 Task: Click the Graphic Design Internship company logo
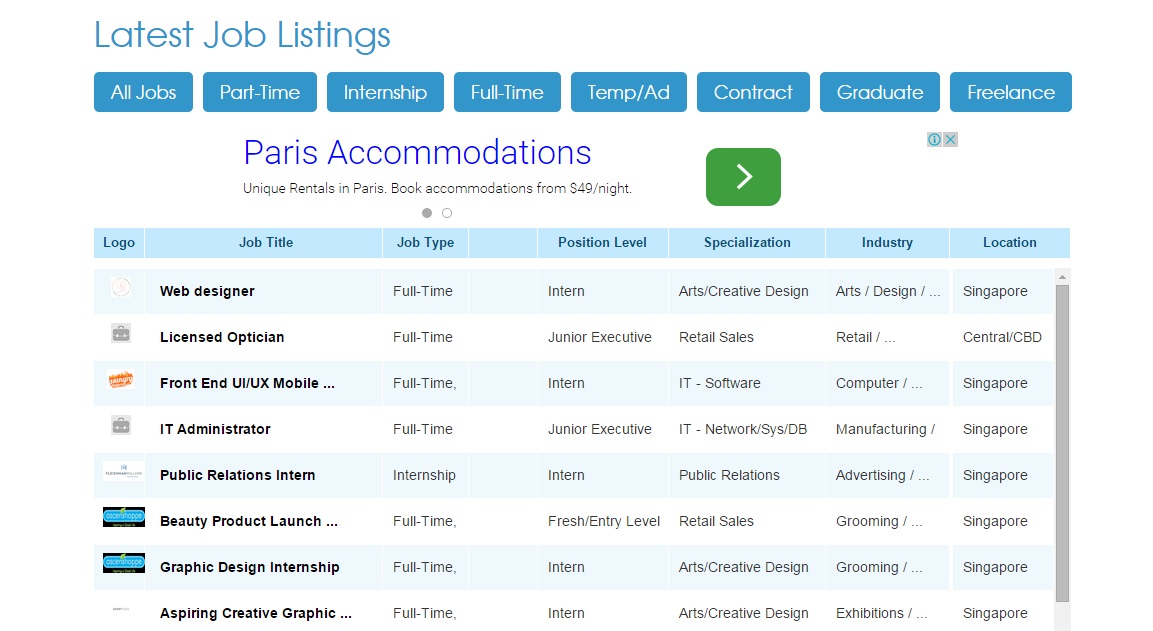123,563
